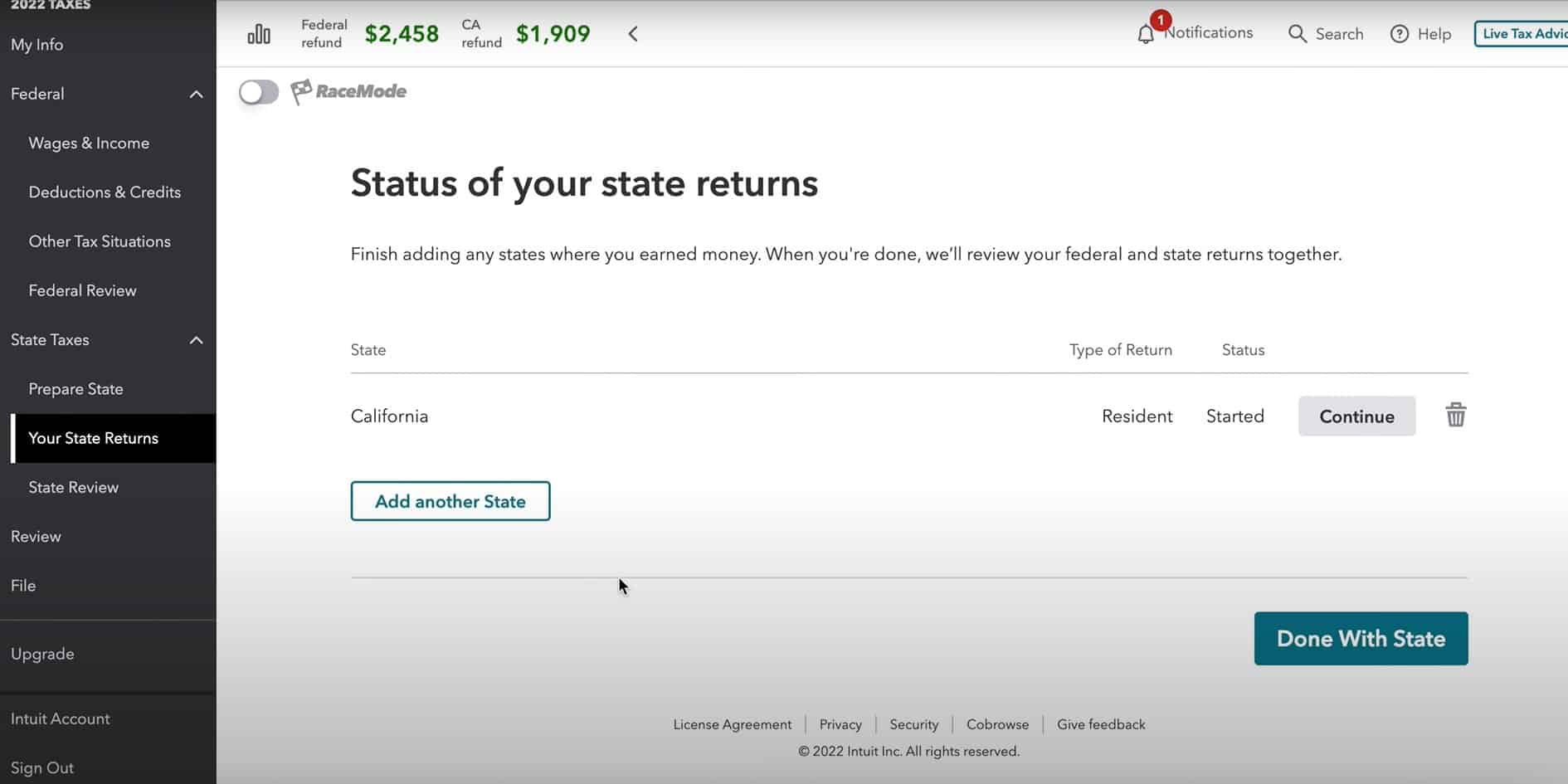Click the Notifications bell icon
This screenshot has height=784, width=1568.
(1146, 34)
